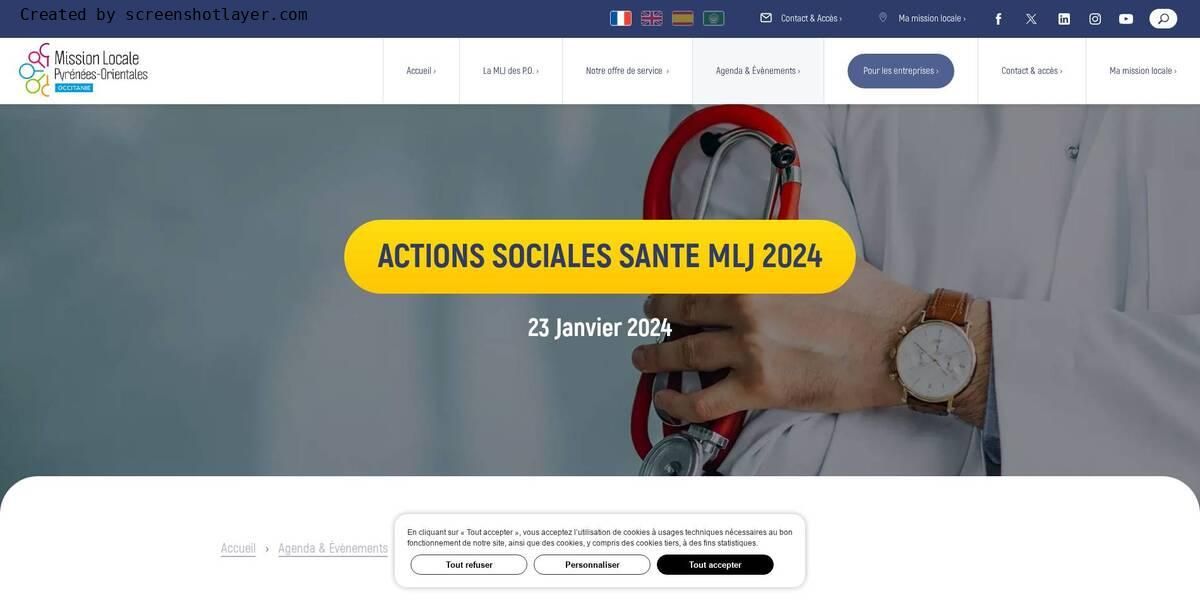The height and width of the screenshot is (600, 1200).
Task: Open the search magnifier button
Action: coord(1163,18)
